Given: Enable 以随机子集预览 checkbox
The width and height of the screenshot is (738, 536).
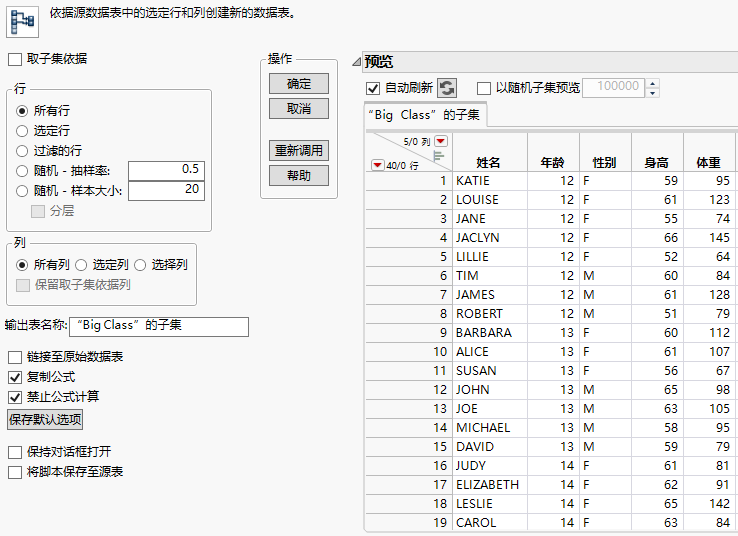Looking at the screenshot, I should point(484,88).
